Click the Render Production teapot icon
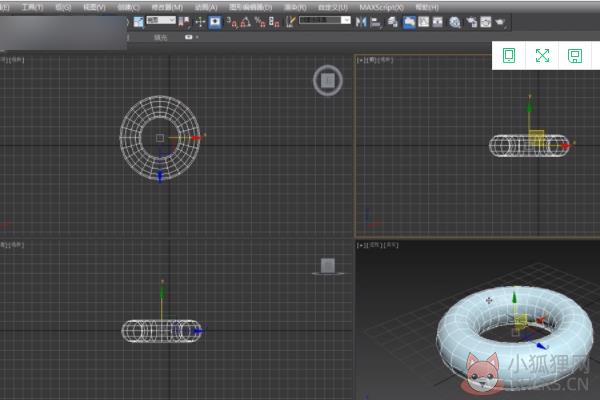The width and height of the screenshot is (600, 400). [x=501, y=22]
